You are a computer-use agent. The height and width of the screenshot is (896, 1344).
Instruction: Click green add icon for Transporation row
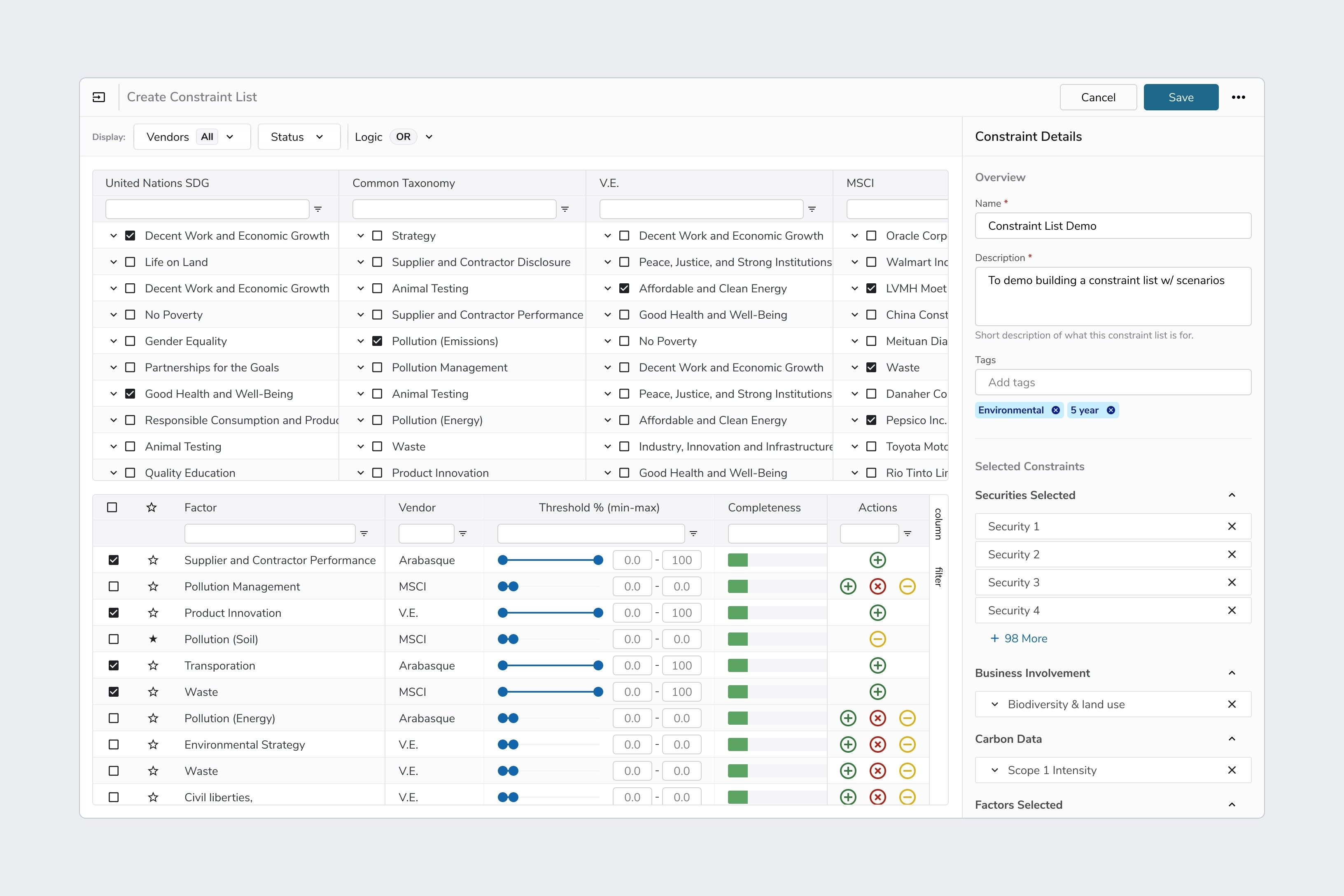click(x=878, y=665)
